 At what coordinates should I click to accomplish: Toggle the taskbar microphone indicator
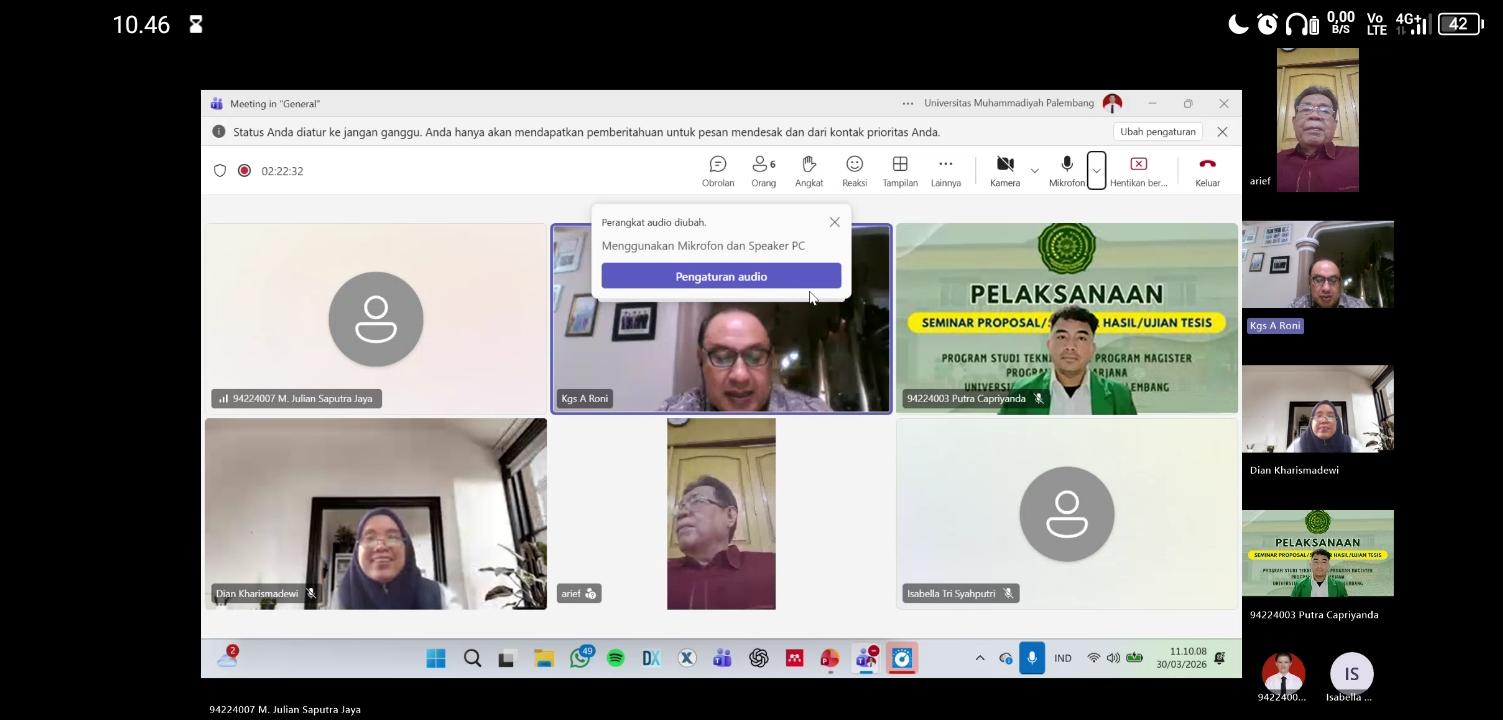pos(1032,658)
